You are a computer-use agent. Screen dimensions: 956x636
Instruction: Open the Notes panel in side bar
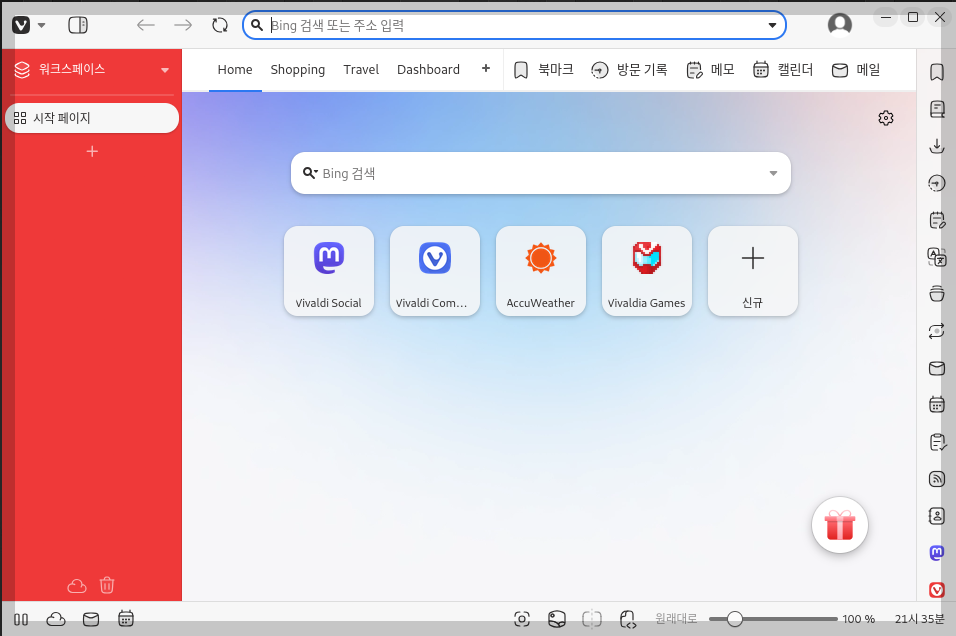coord(936,220)
